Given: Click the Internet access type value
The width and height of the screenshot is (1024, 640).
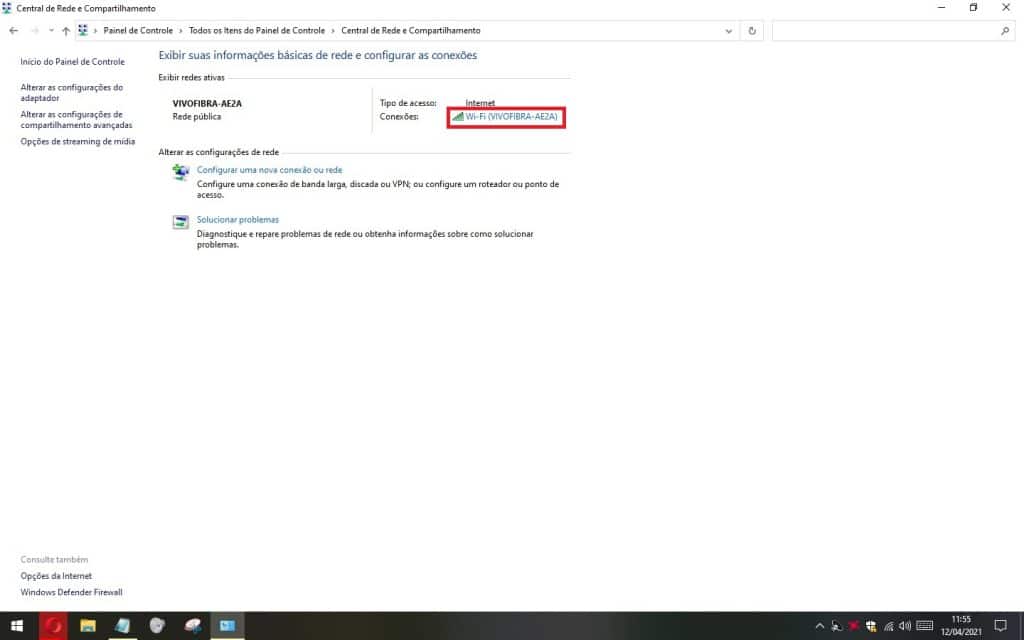Looking at the screenshot, I should coord(480,103).
